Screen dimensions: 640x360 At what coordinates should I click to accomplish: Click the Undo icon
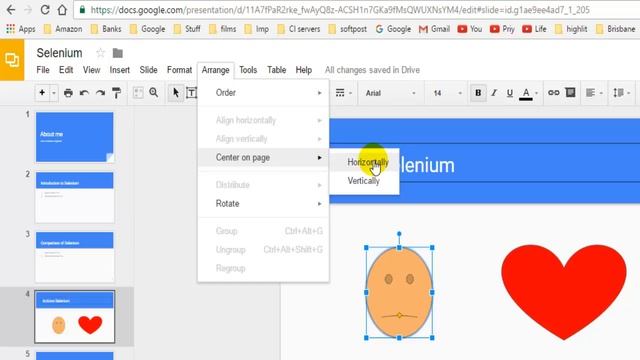[84, 93]
